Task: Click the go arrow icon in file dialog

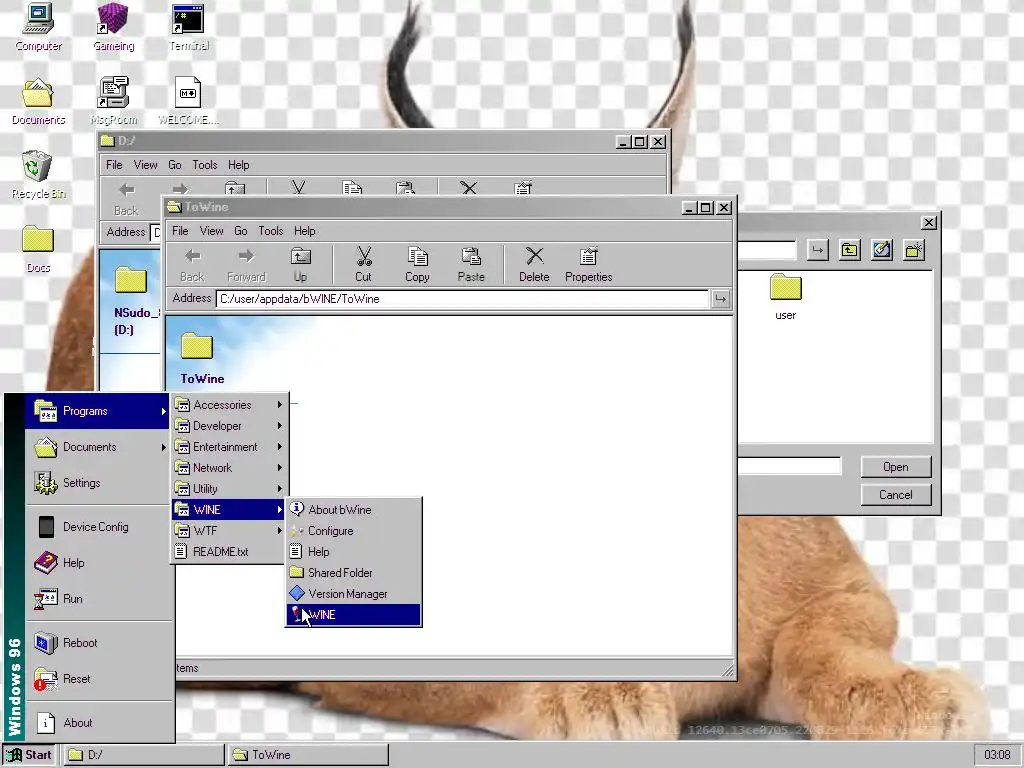Action: (817, 250)
